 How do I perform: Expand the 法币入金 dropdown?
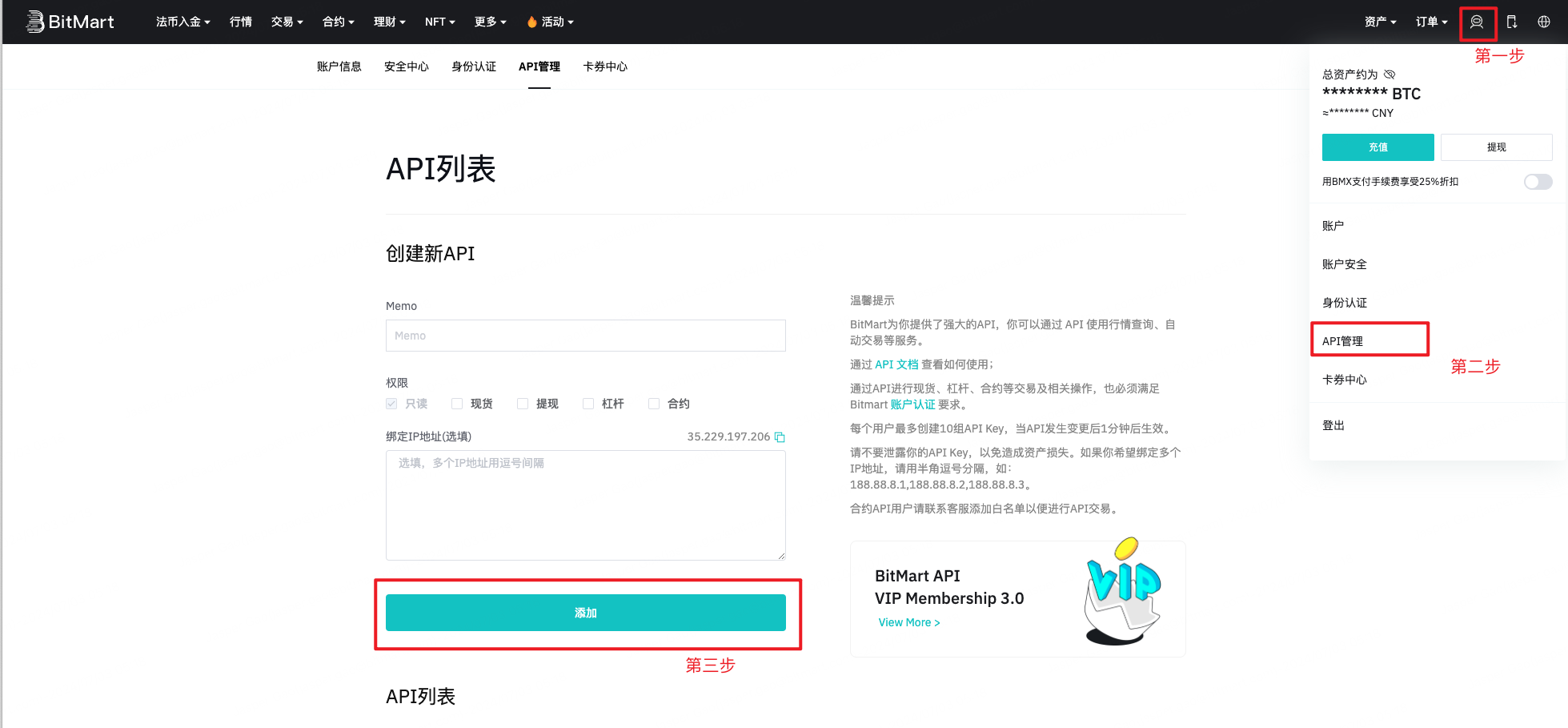pyautogui.click(x=182, y=22)
